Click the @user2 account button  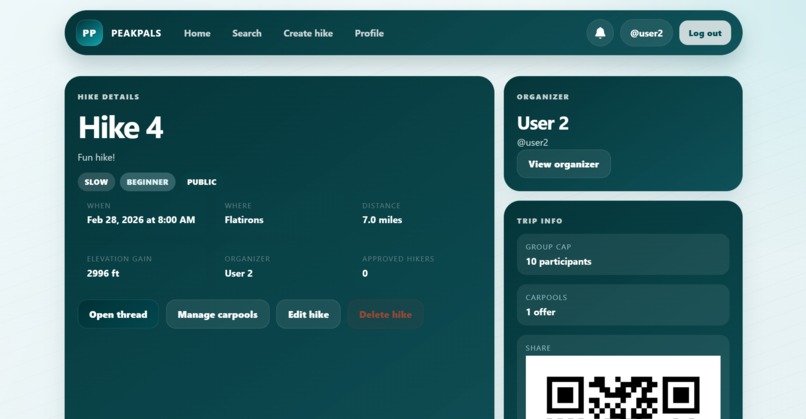click(646, 33)
